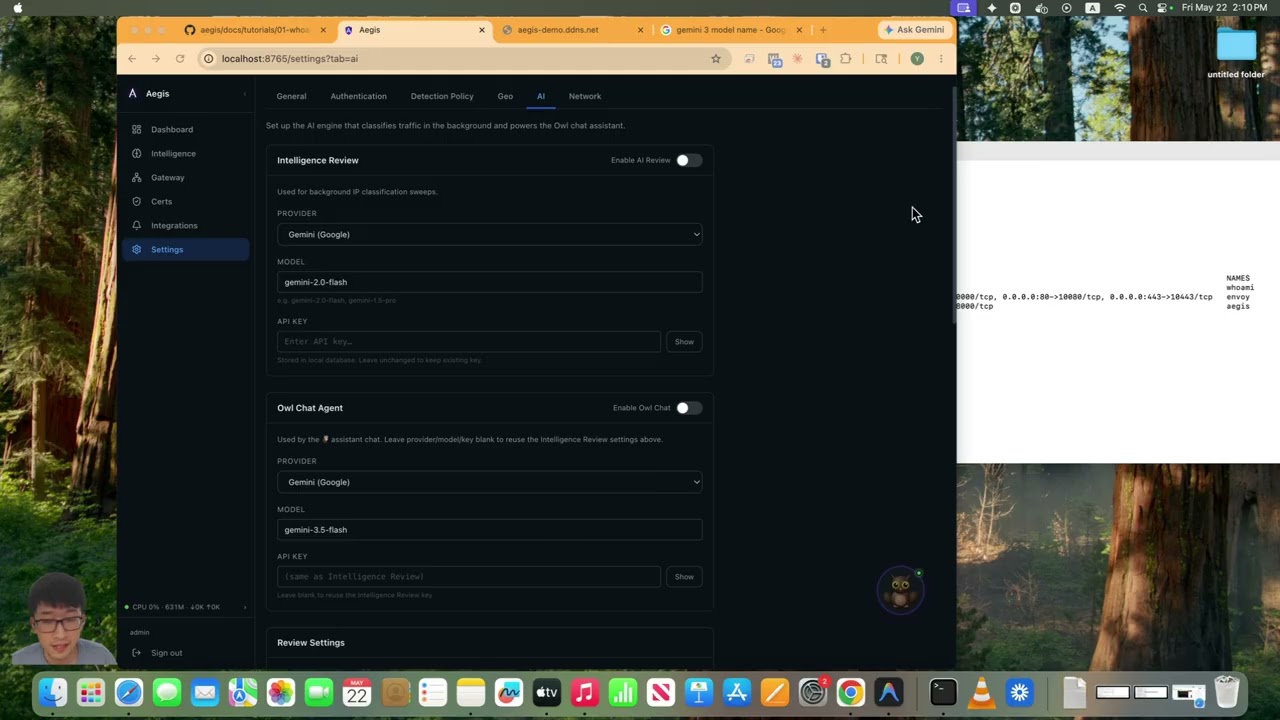The image size is (1280, 720).
Task: Click the Ask Gemini button
Action: (x=914, y=30)
